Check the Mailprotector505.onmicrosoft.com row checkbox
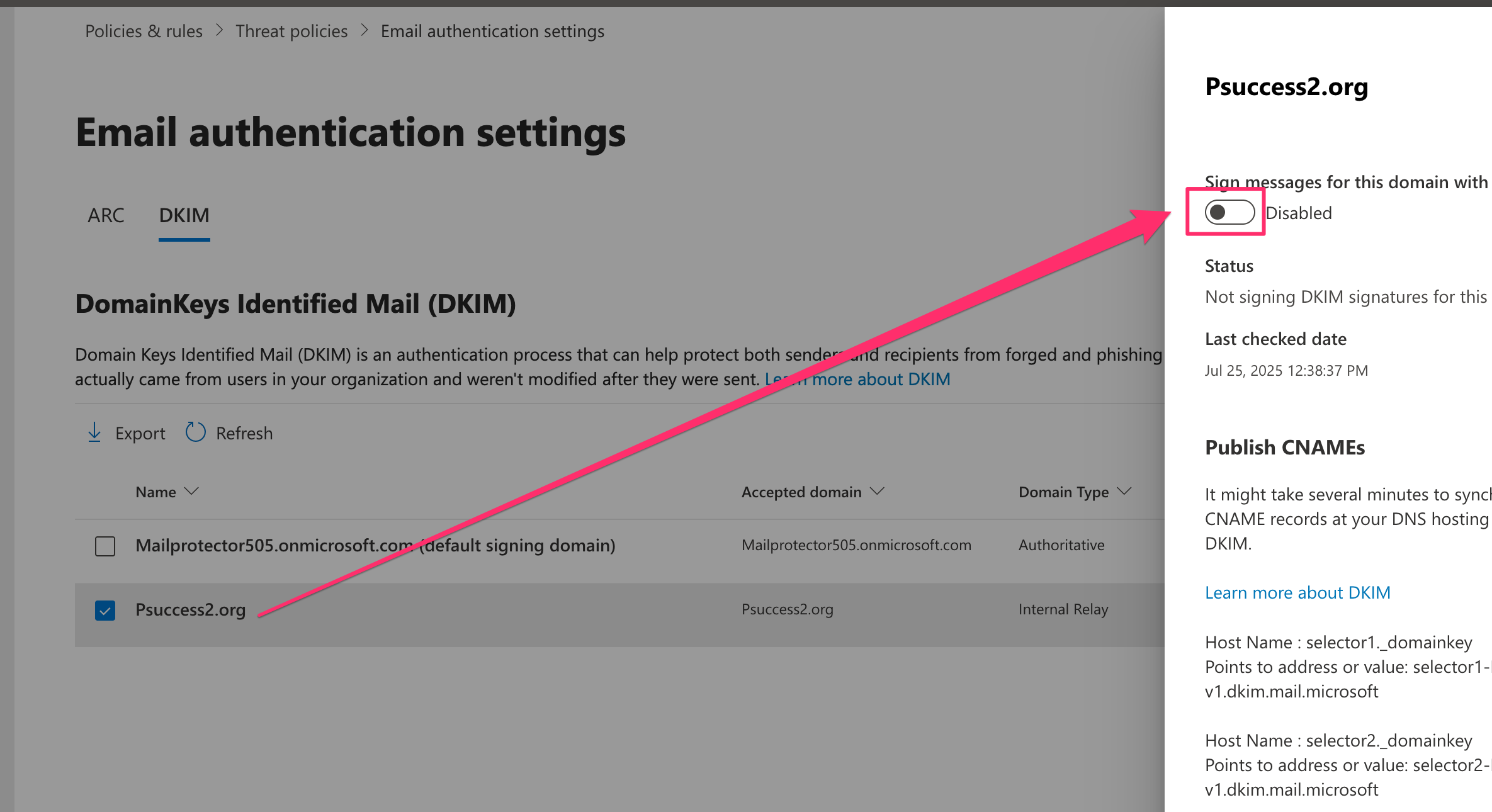 click(x=105, y=546)
